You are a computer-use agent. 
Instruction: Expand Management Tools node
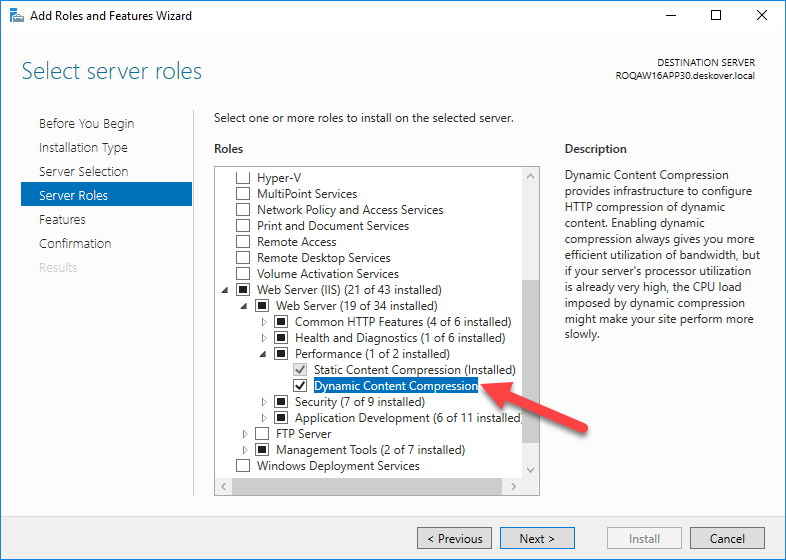245,450
